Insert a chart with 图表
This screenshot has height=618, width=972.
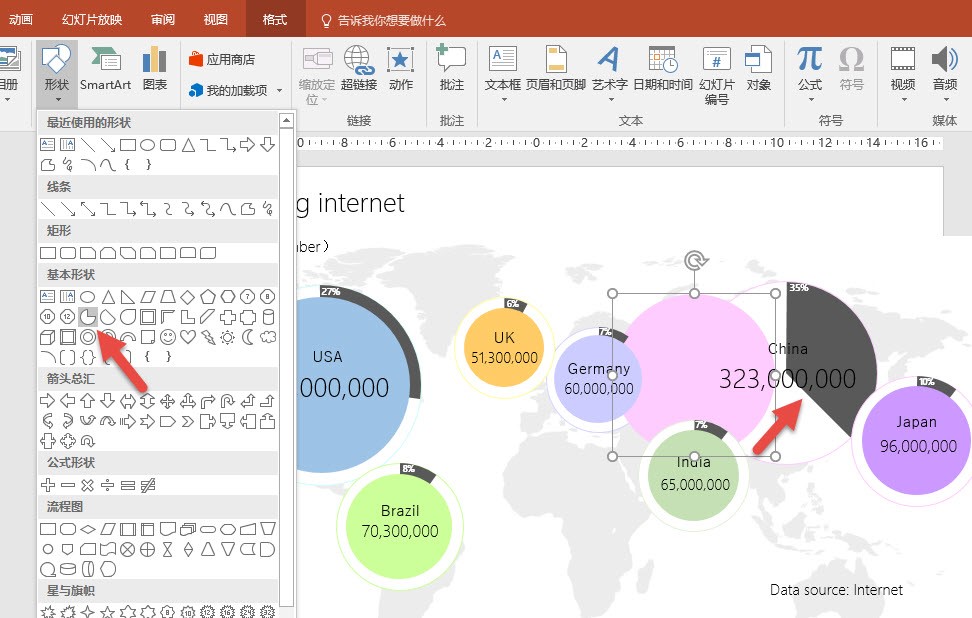tap(154, 69)
